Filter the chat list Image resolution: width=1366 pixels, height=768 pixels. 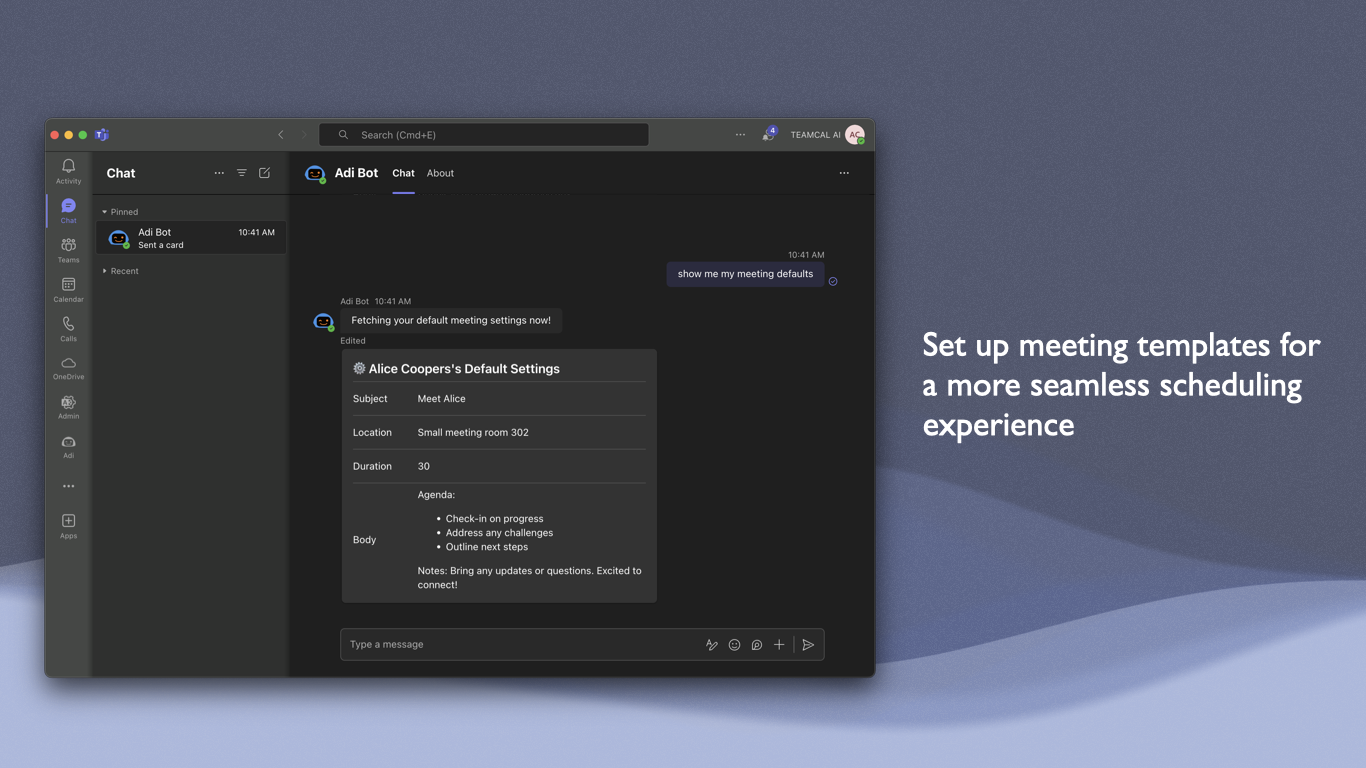[242, 173]
